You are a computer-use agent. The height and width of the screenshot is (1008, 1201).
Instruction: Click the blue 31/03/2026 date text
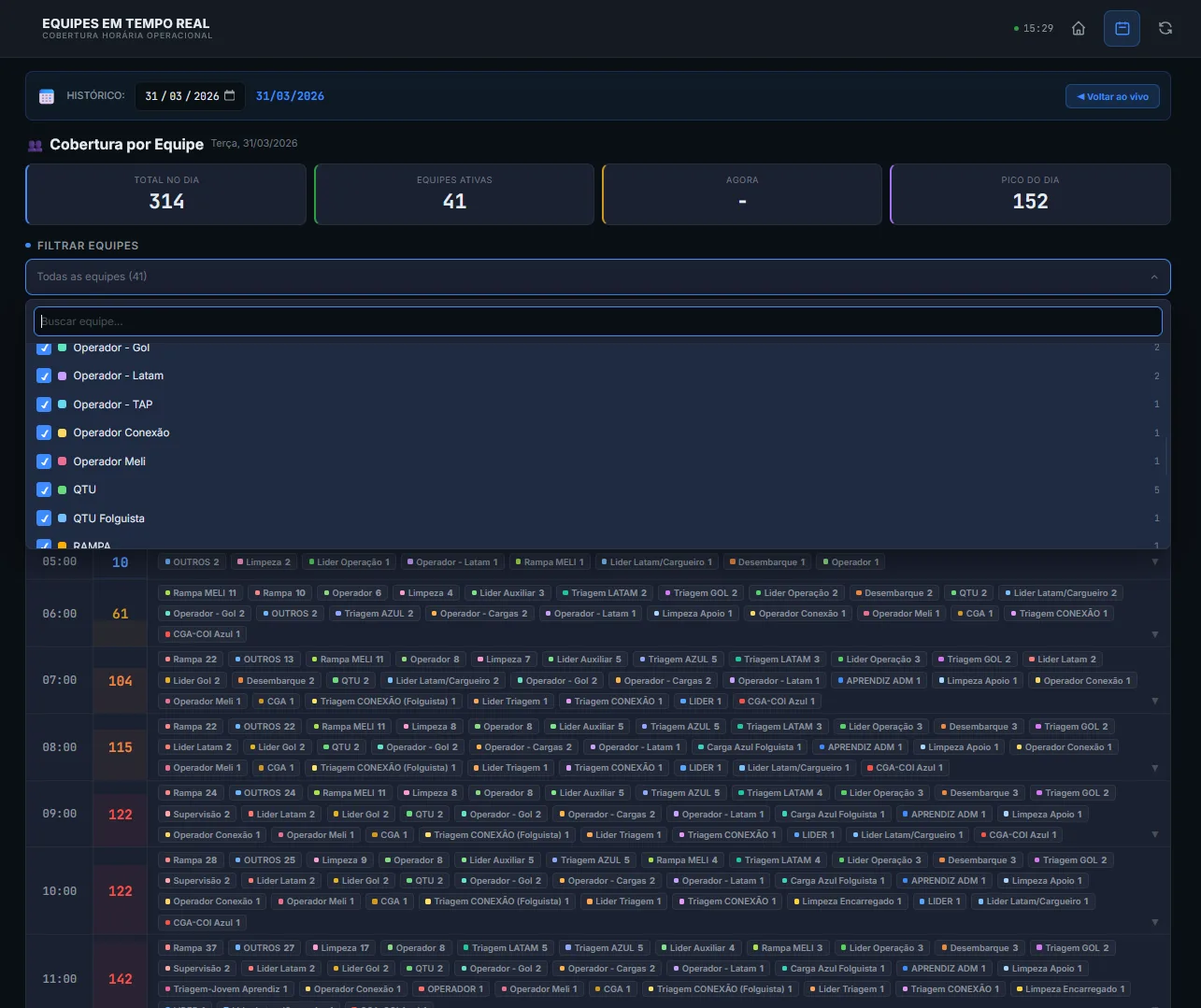[290, 96]
